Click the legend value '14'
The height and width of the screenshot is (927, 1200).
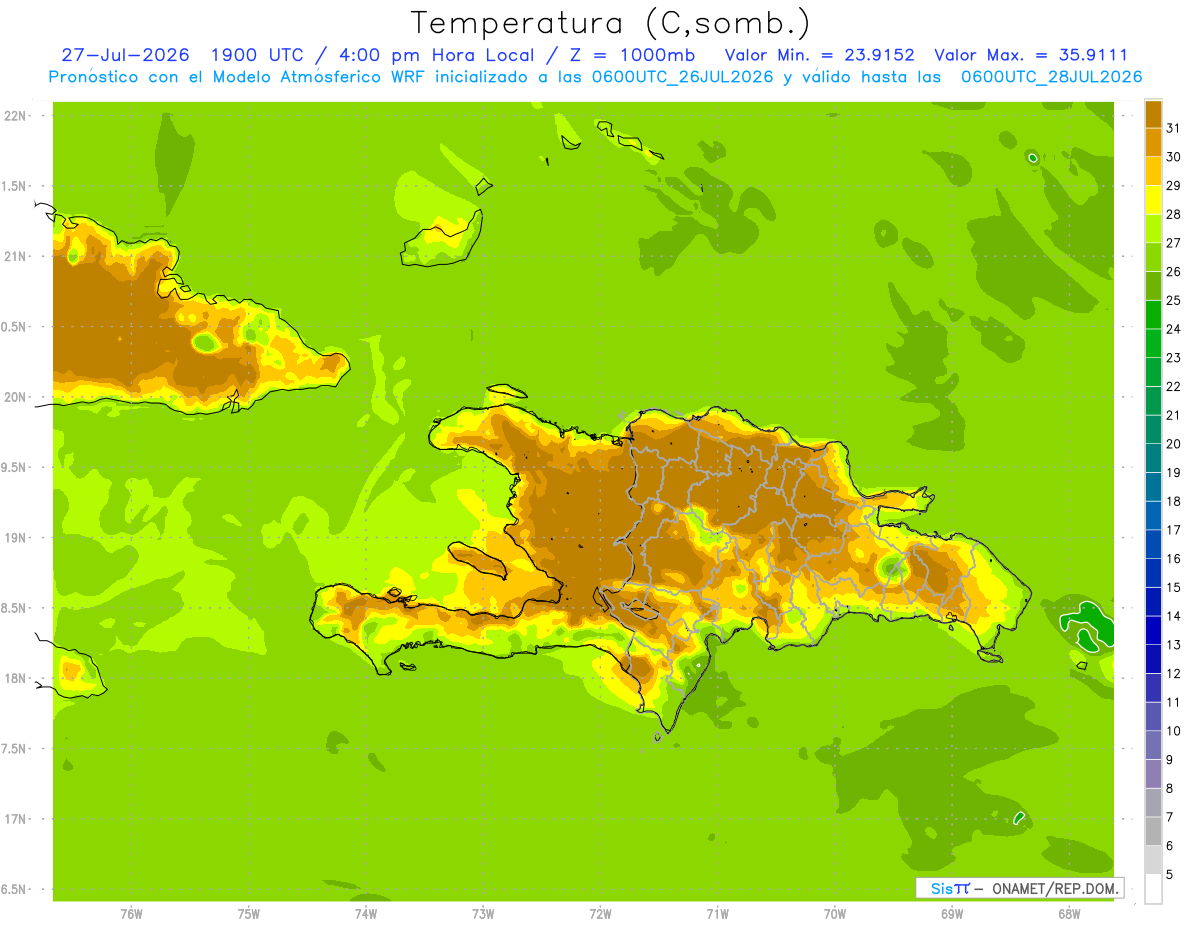(x=1173, y=616)
